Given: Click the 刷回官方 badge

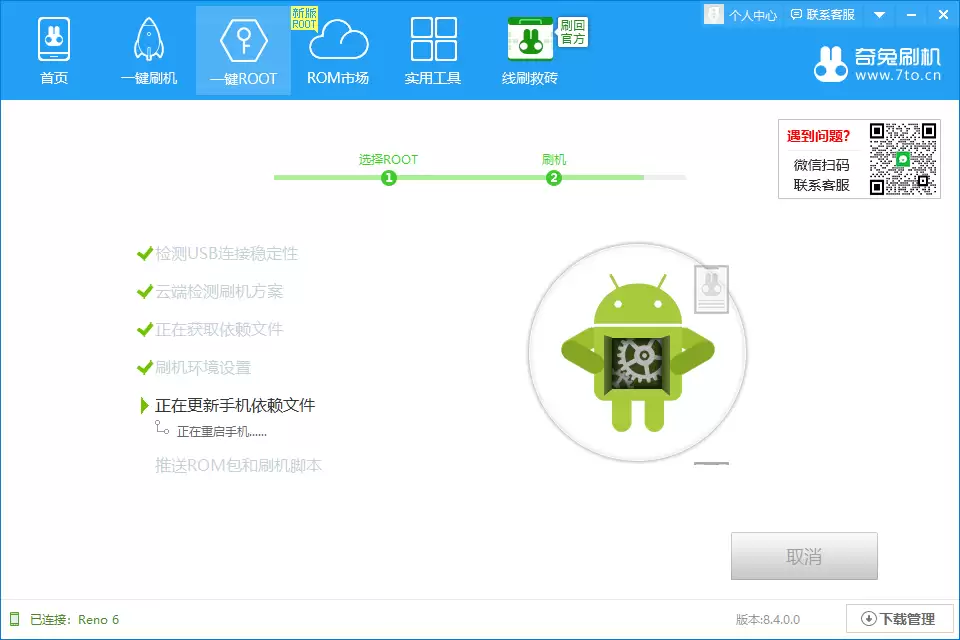Looking at the screenshot, I should (x=573, y=33).
